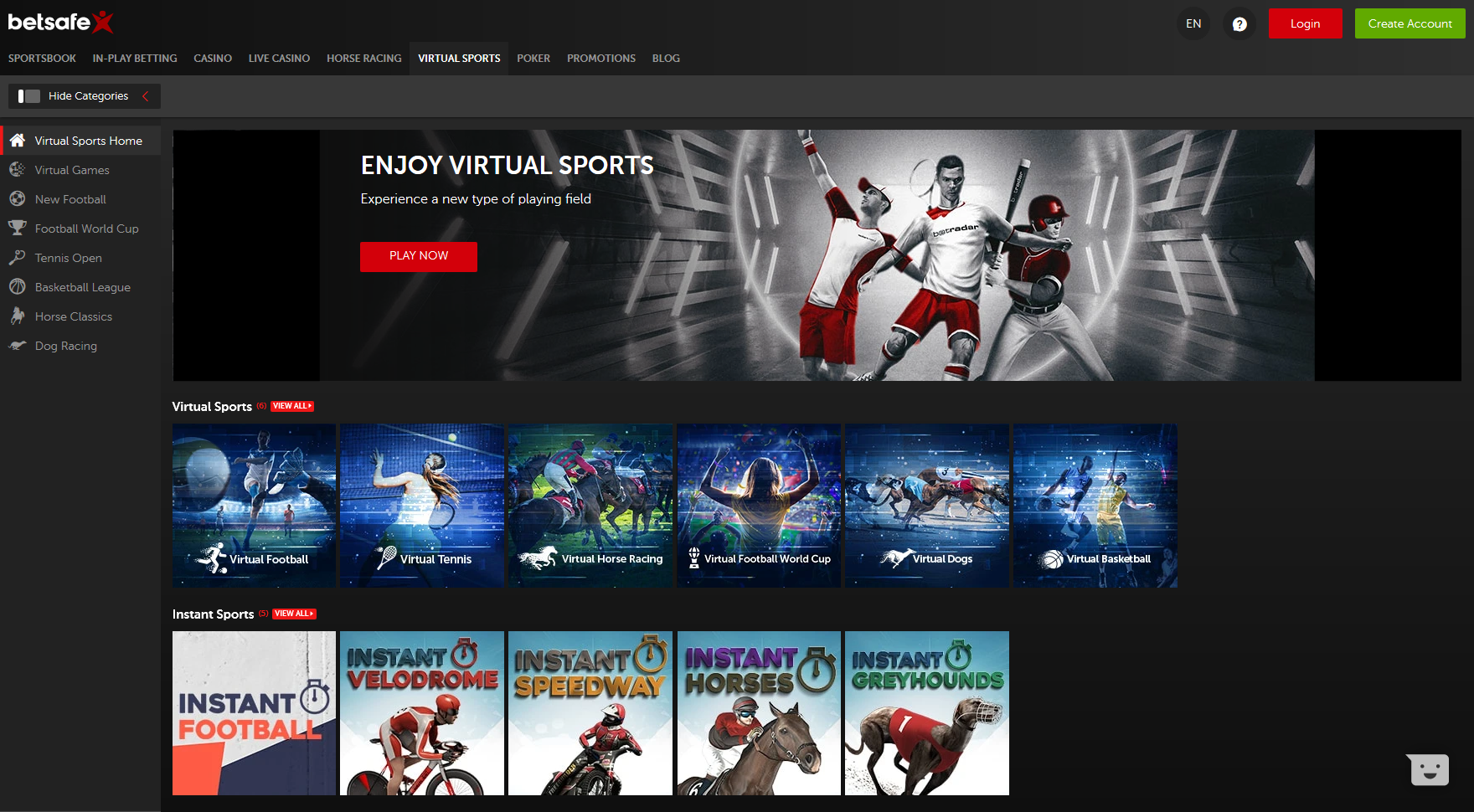The width and height of the screenshot is (1474, 812).
Task: Click the Basketball League ball icon
Action: click(18, 286)
